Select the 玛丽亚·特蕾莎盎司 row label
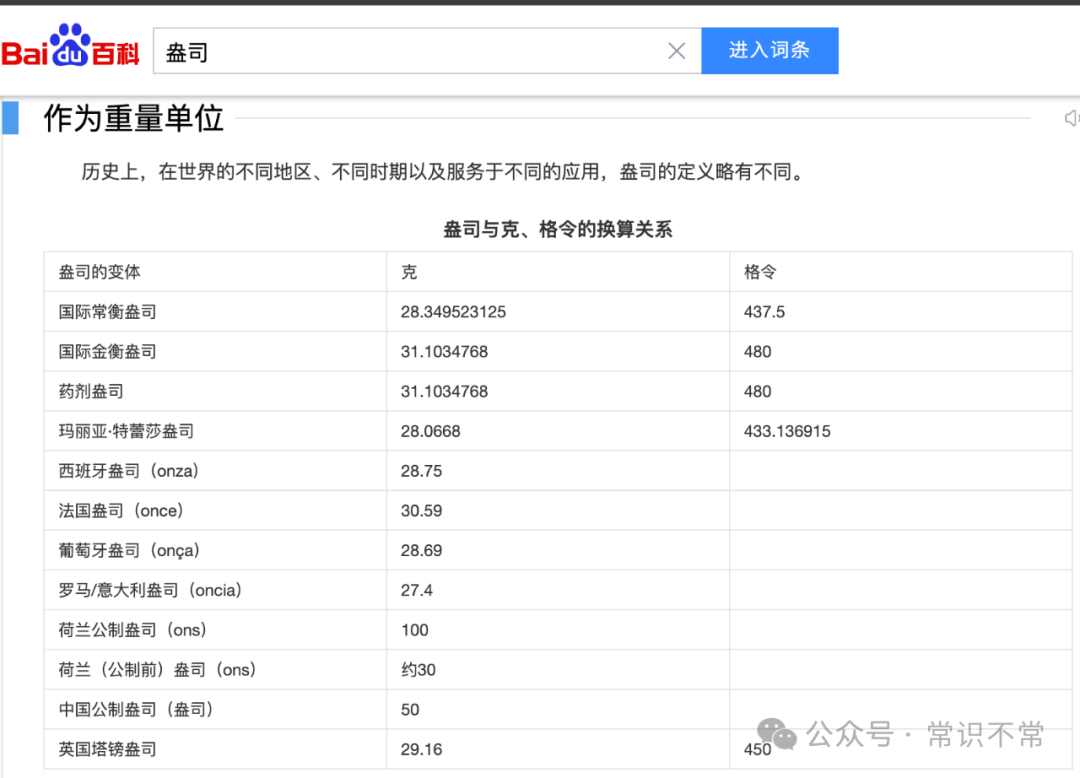Image resolution: width=1080 pixels, height=778 pixels. 126,432
